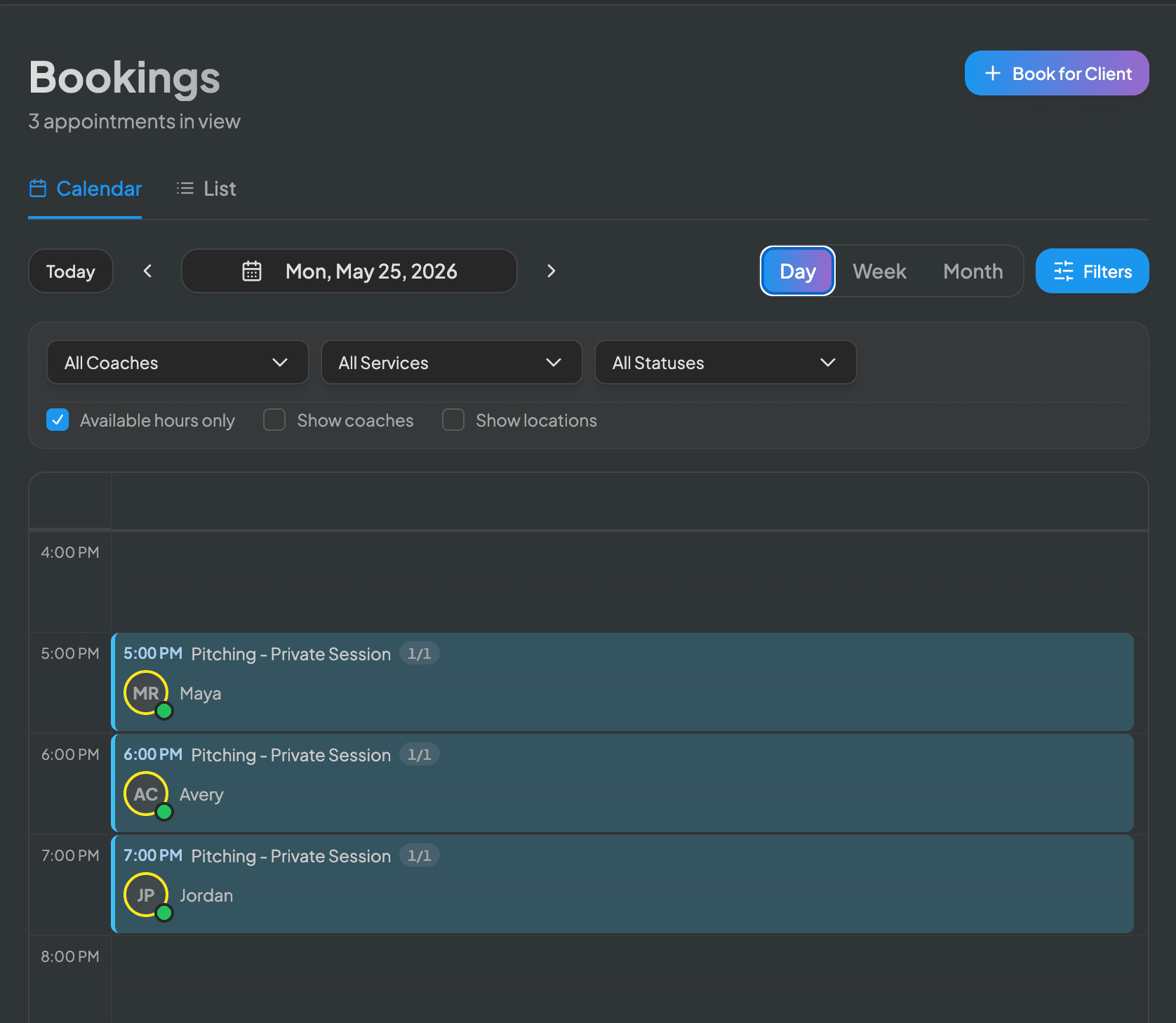Click the 1/1 badge on 6:00 PM session
The width and height of the screenshot is (1176, 1023).
click(x=420, y=754)
